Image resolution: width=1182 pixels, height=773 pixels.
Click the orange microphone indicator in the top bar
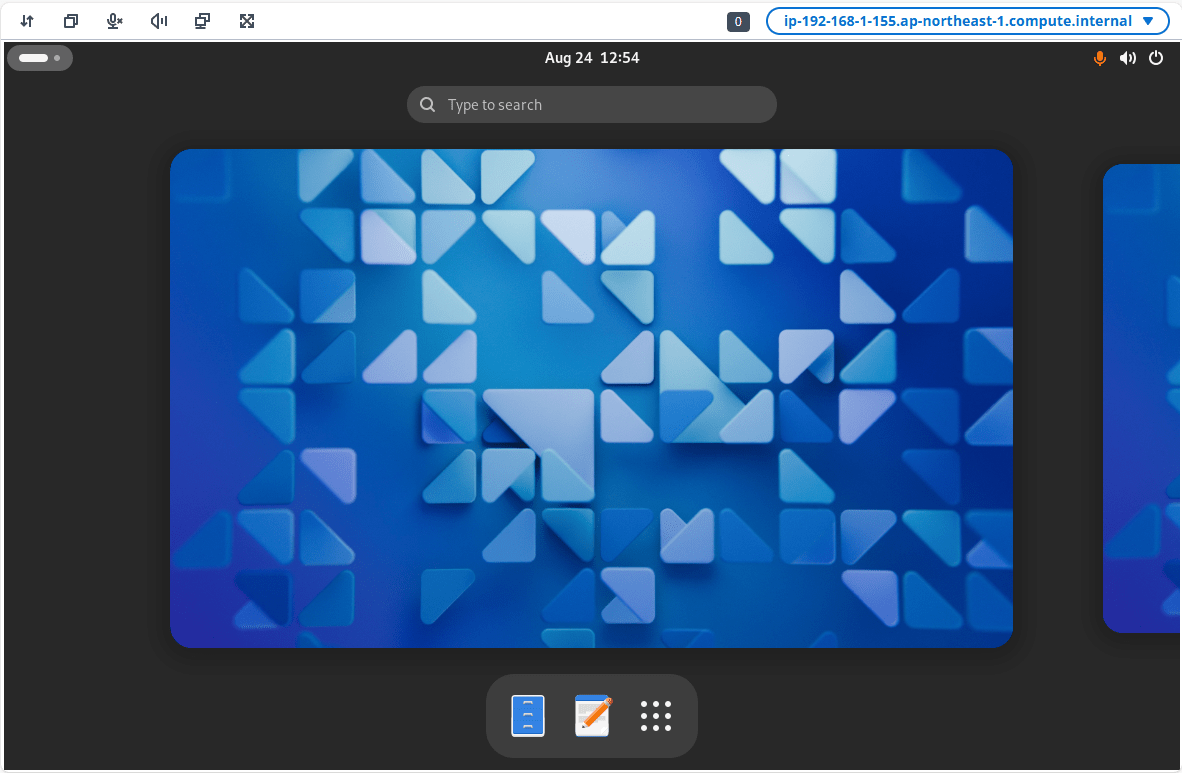[1100, 58]
